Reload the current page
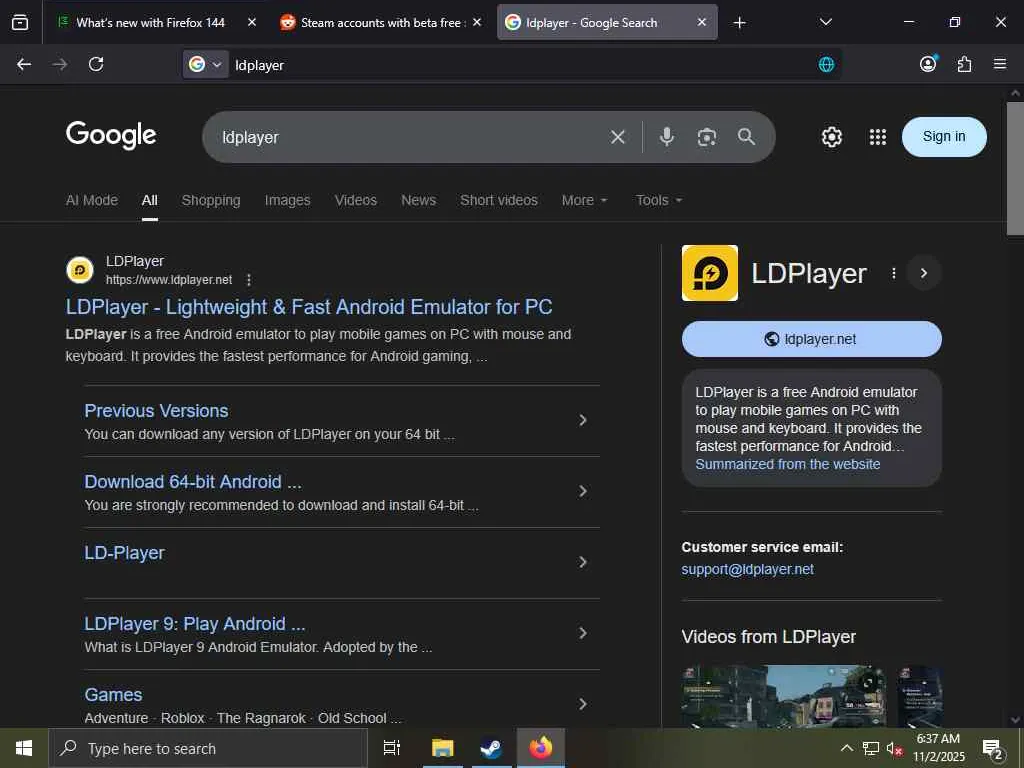 pos(96,64)
